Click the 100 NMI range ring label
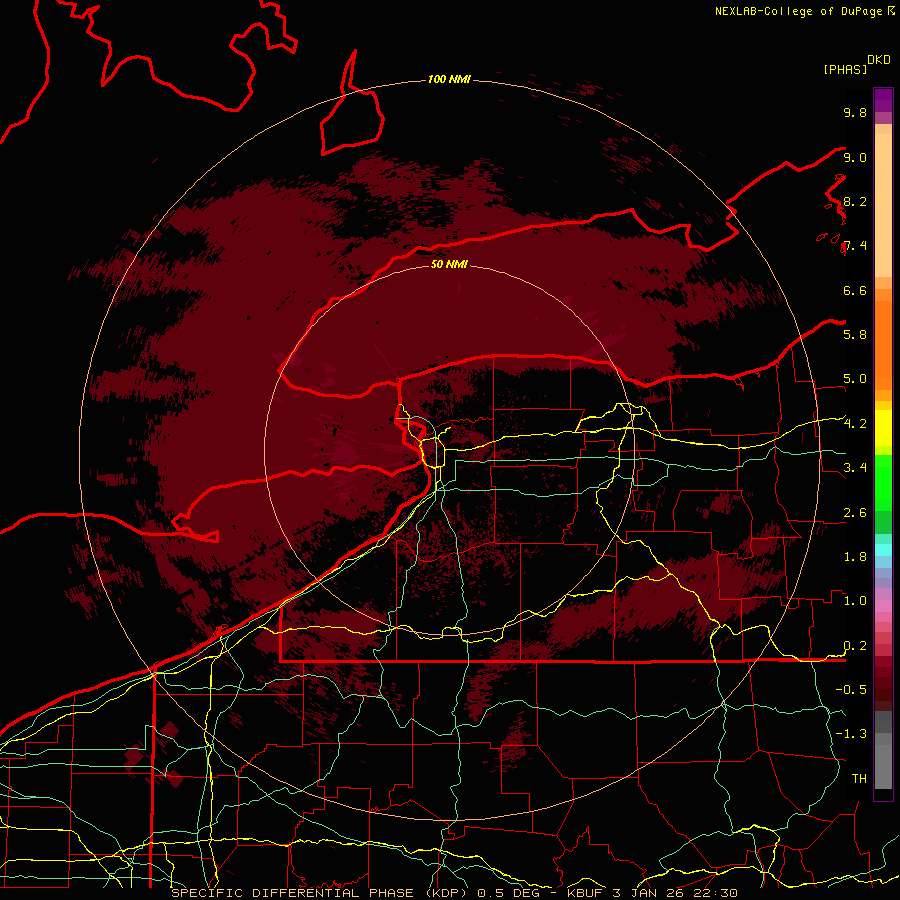This screenshot has width=900, height=900. [x=449, y=79]
